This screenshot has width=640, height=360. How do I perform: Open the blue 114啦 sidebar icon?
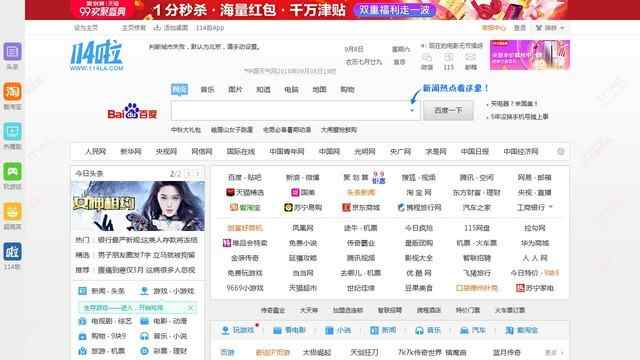pos(12,252)
